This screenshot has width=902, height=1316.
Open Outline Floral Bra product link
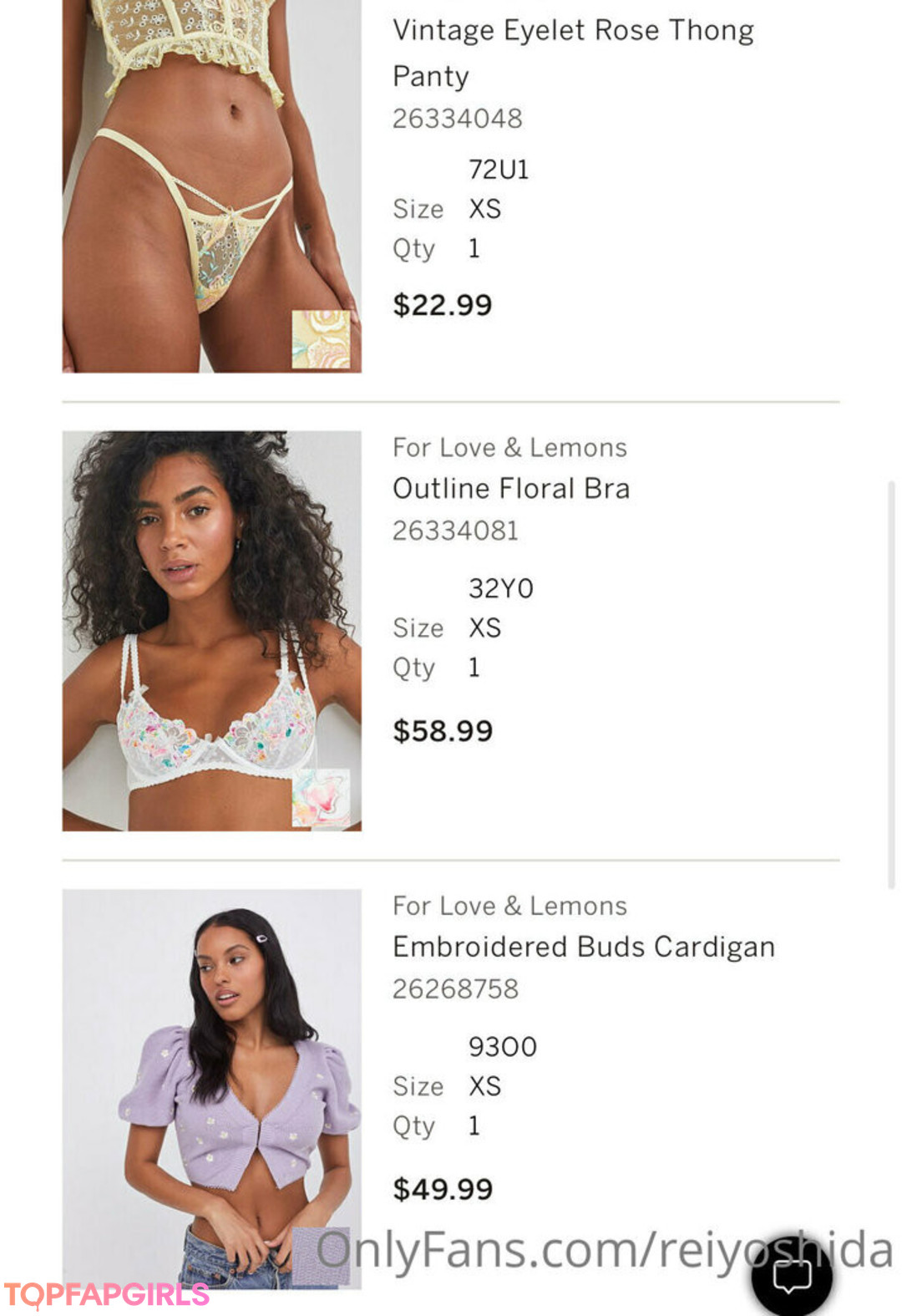511,488
